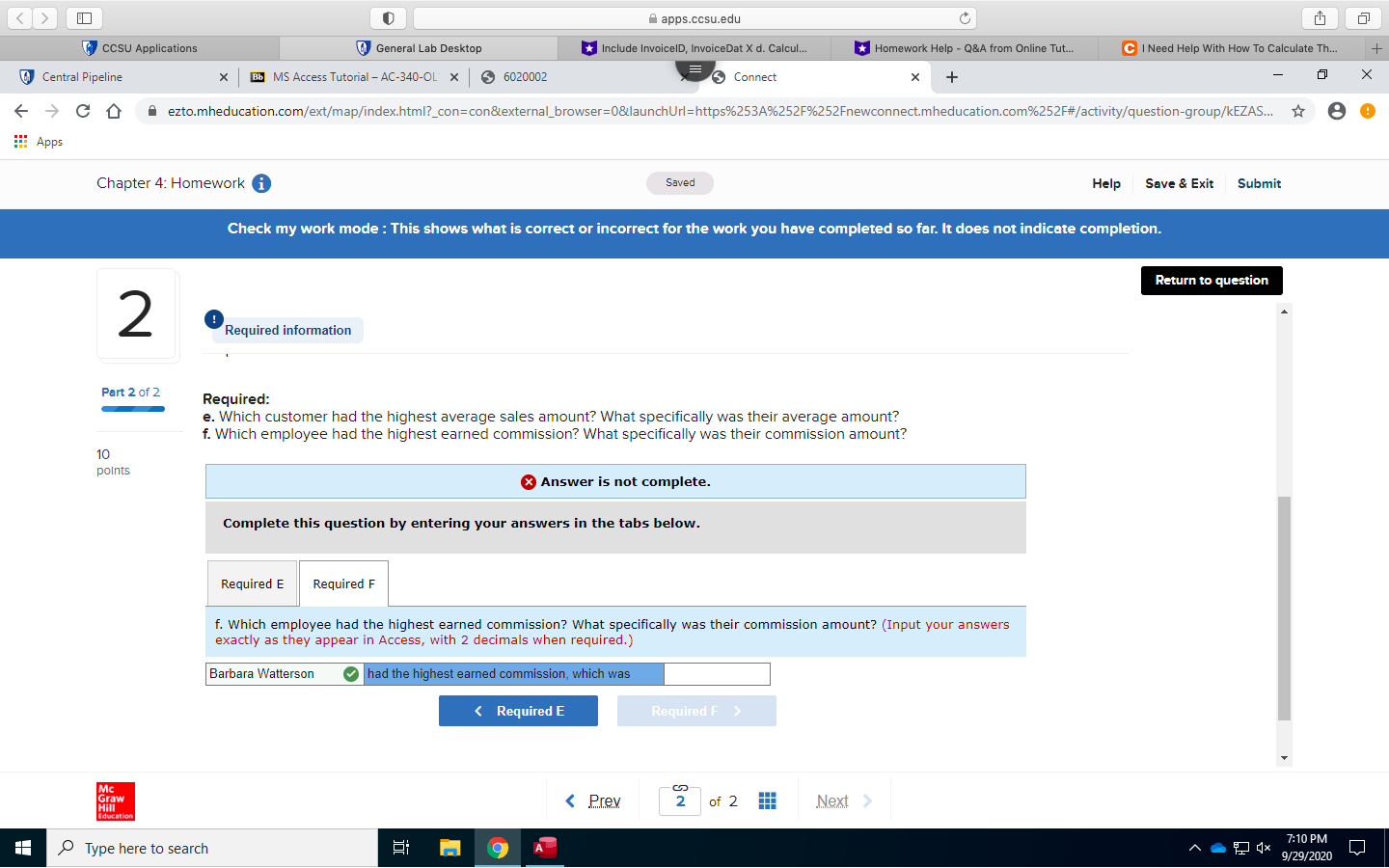The image size is (1389, 868).
Task: Click the Apps shortcut in bookmarks bar
Action: 37,141
